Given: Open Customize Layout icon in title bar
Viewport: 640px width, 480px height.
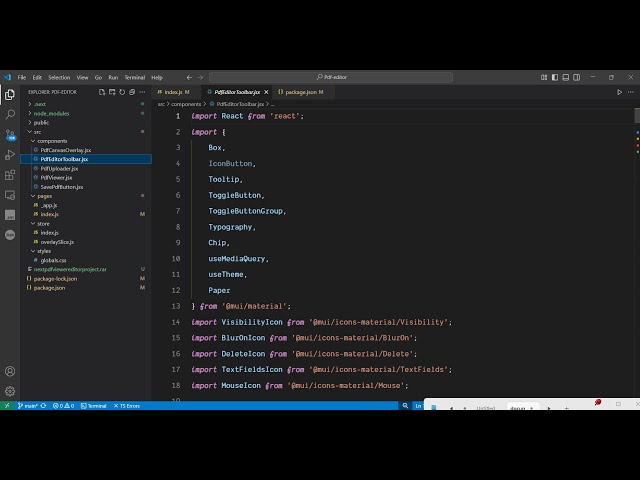Looking at the screenshot, I should (x=544, y=77).
